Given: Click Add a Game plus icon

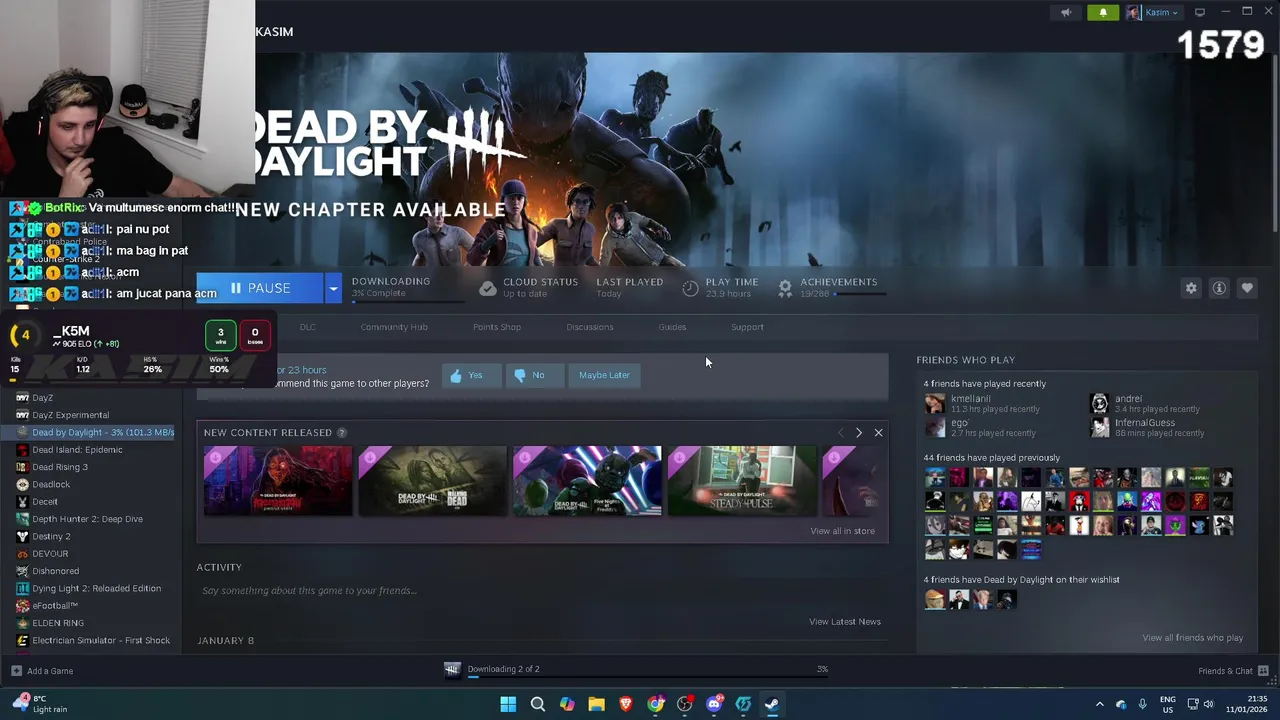Looking at the screenshot, I should pos(16,671).
